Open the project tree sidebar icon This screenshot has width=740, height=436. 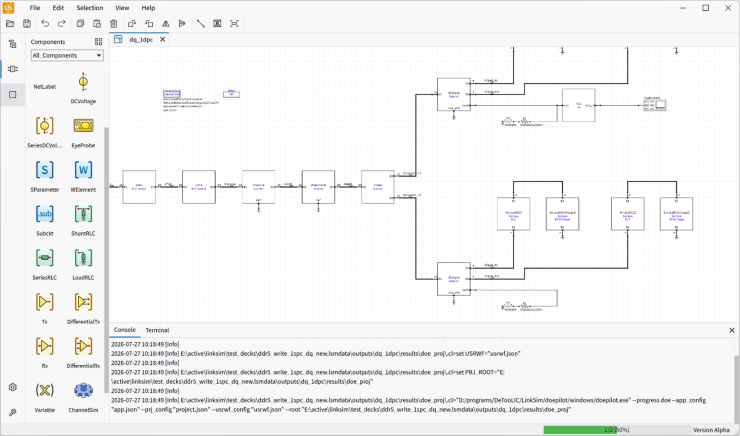(x=13, y=44)
